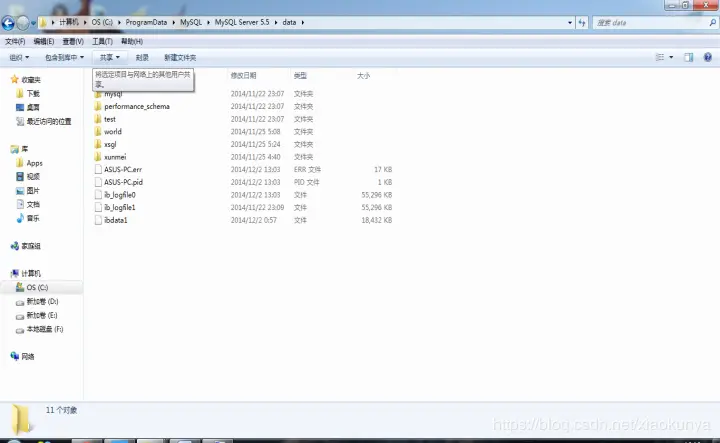
Task: Select the xunmei folder
Action: pyautogui.click(x=115, y=157)
